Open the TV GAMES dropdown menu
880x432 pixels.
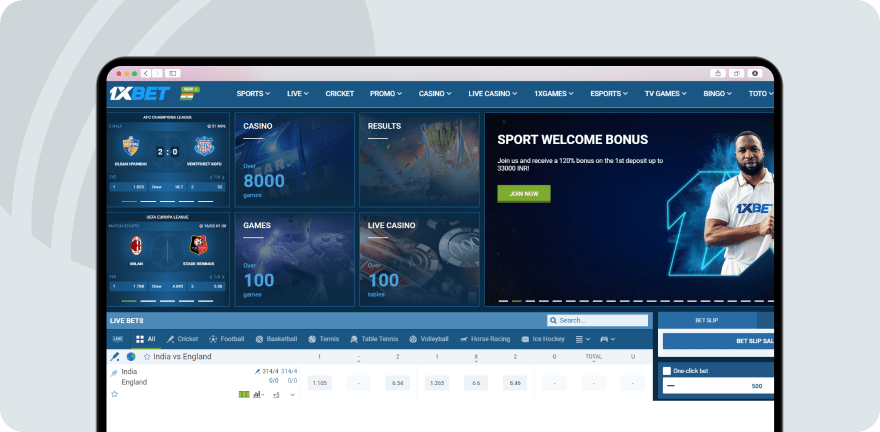click(x=666, y=94)
